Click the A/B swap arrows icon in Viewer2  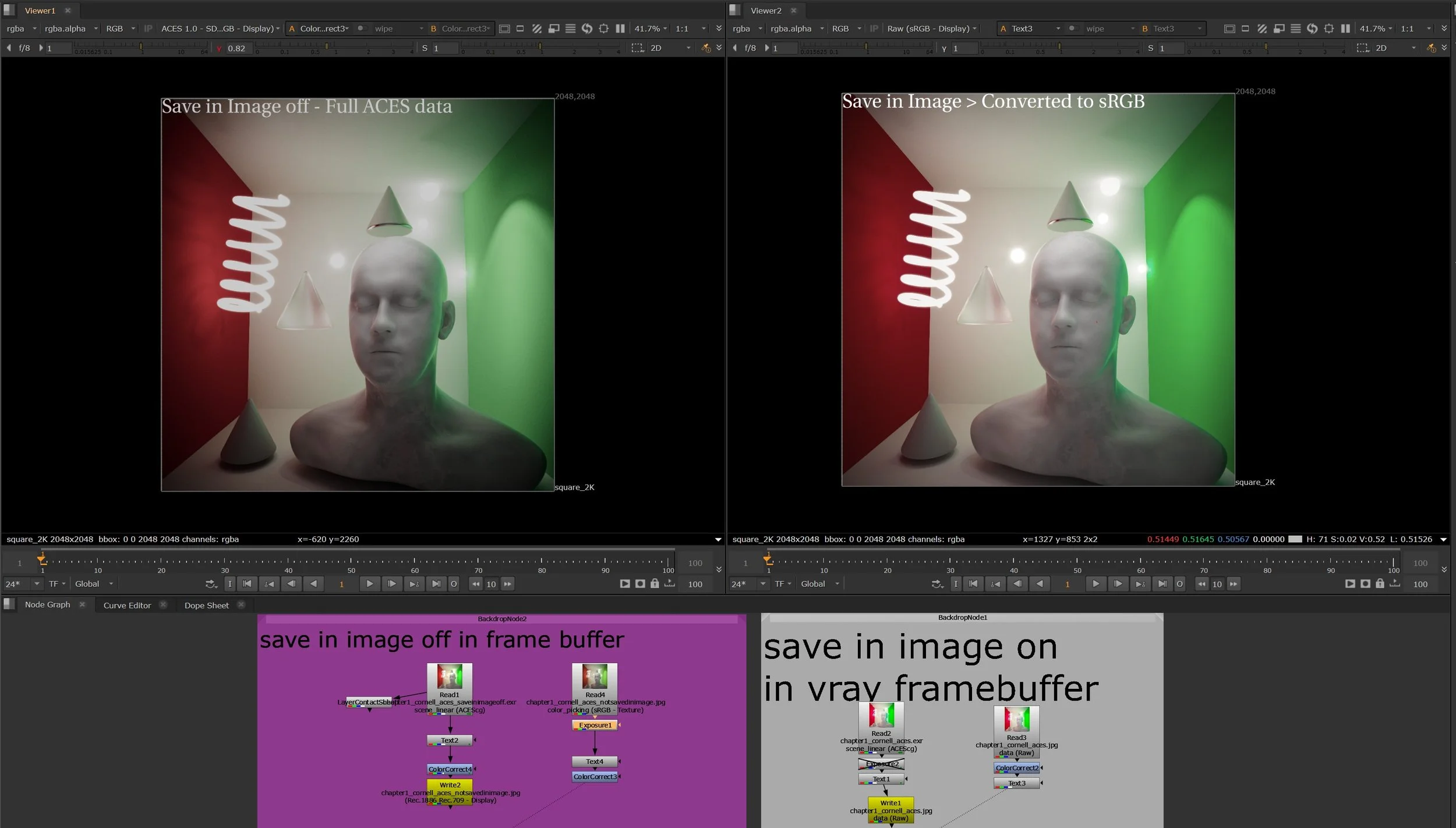coord(1312,28)
